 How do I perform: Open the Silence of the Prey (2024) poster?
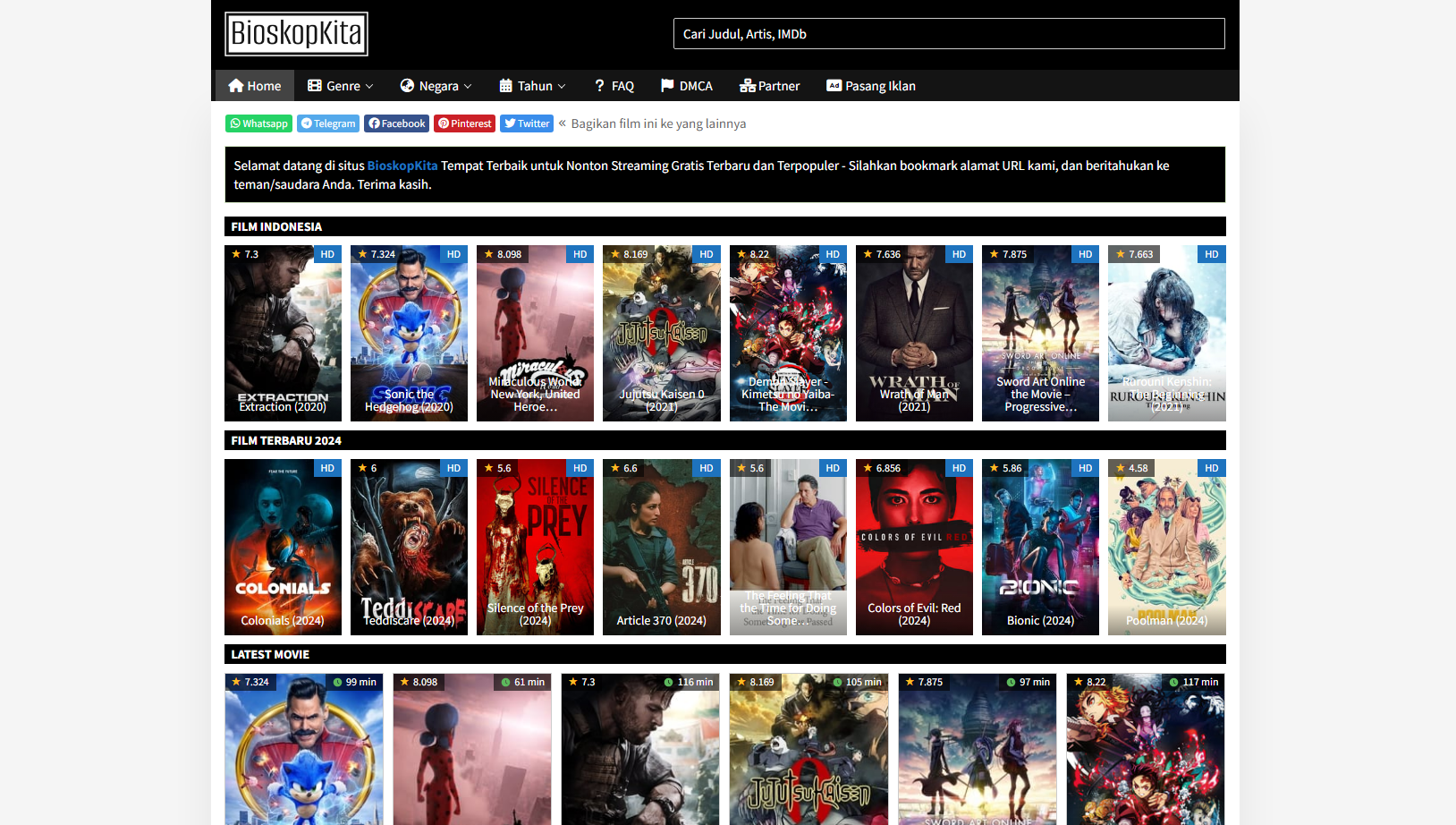coord(535,547)
